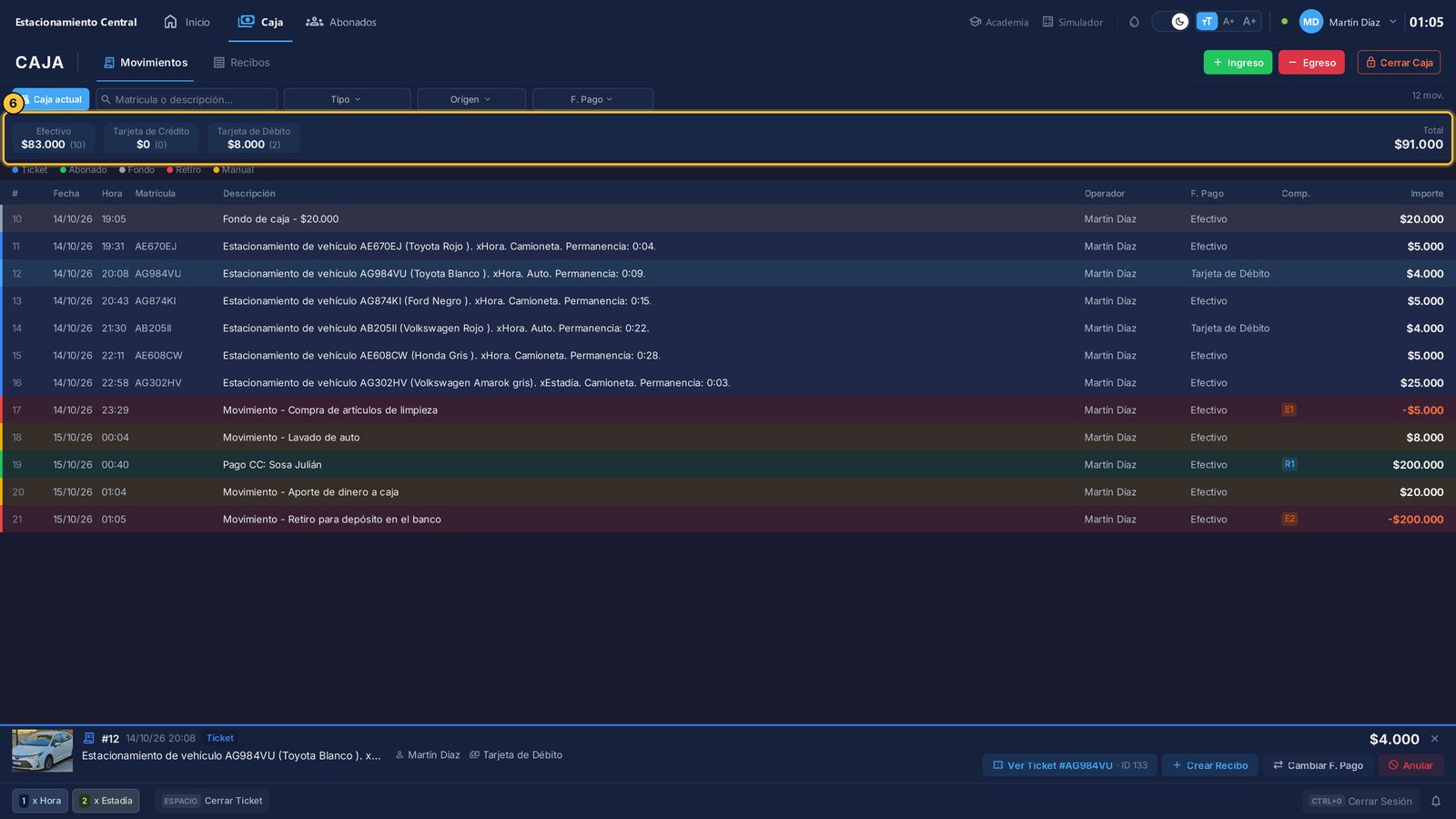Go to the Inicio home page
The width and height of the screenshot is (1456, 819).
[x=187, y=22]
